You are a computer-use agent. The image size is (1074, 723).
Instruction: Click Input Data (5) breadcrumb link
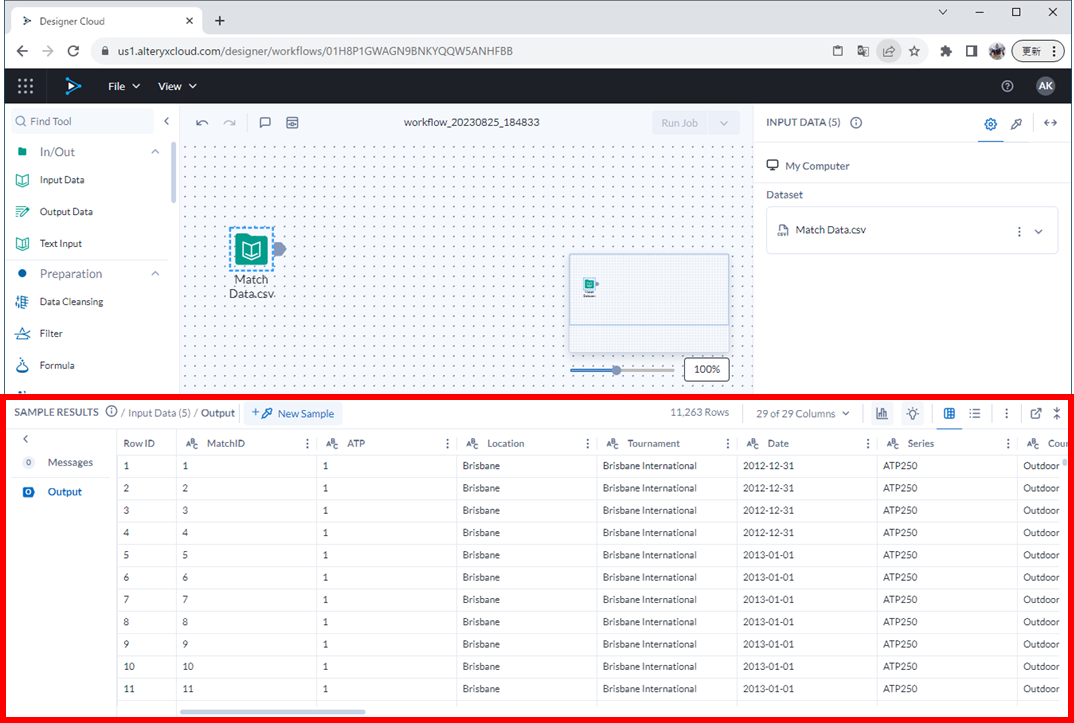pos(159,413)
